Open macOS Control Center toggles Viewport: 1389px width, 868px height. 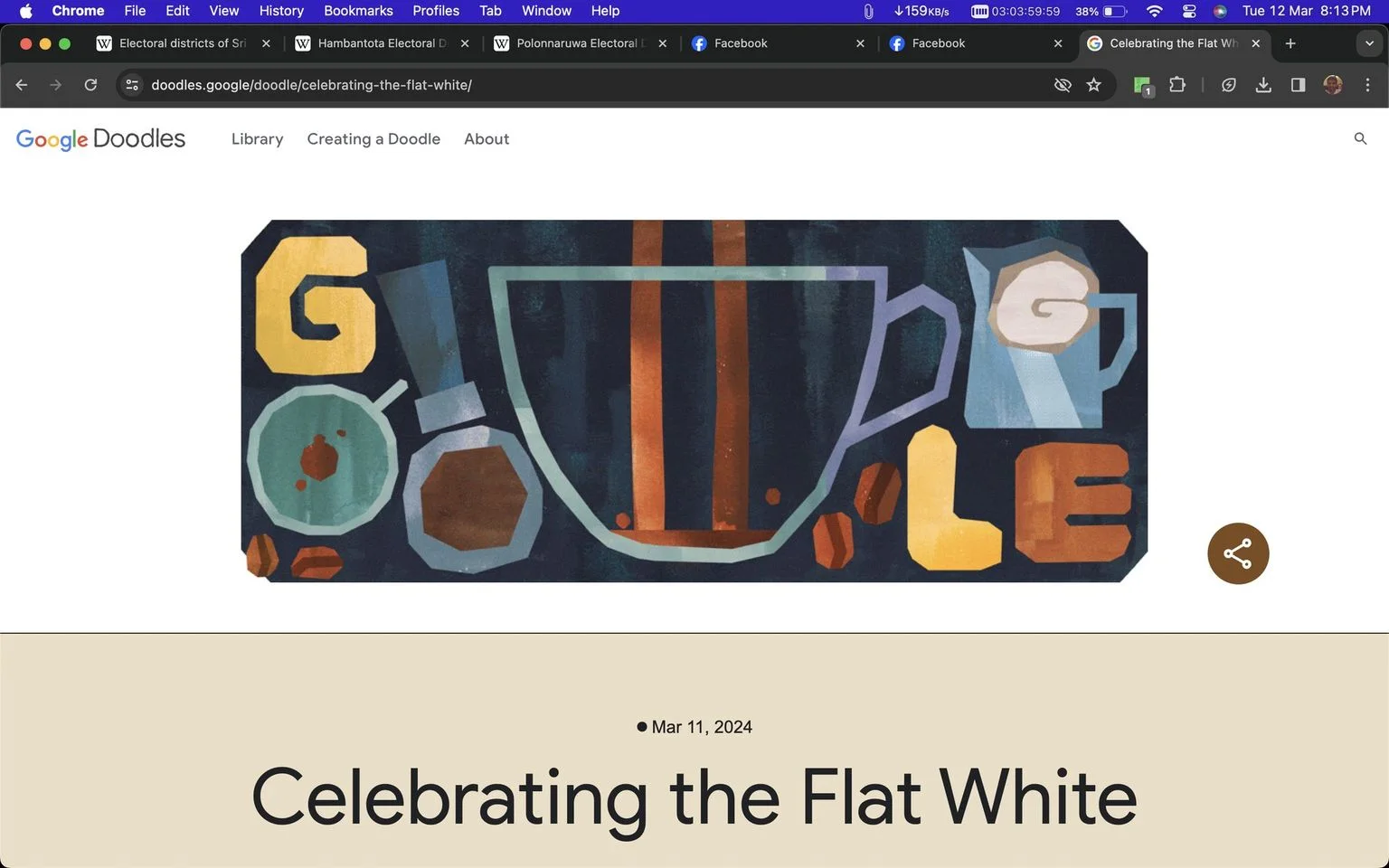[1189, 11]
